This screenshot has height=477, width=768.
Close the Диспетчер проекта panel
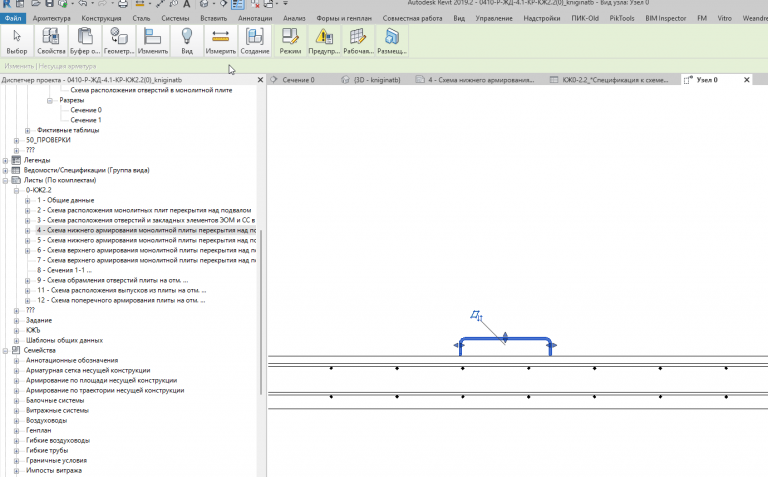click(x=260, y=80)
